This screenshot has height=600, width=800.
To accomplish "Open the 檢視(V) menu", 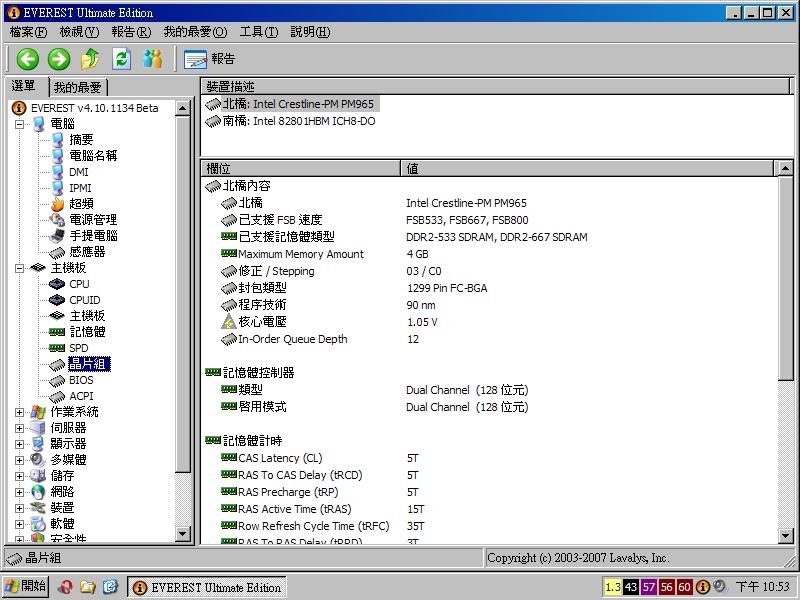I will (79, 32).
